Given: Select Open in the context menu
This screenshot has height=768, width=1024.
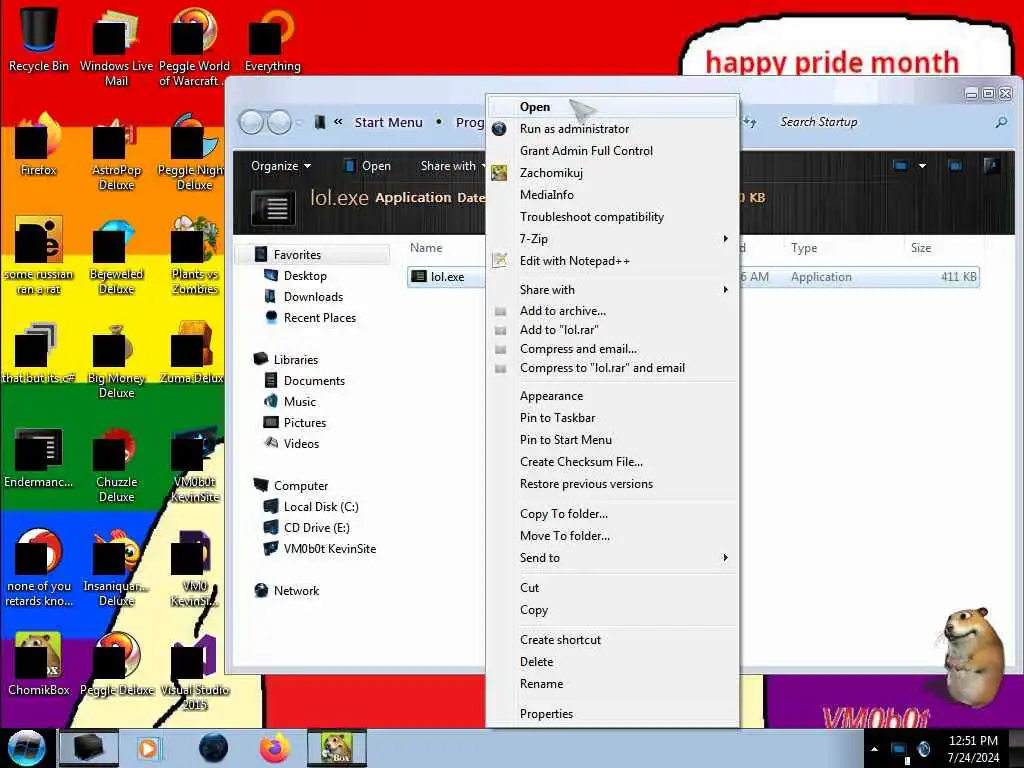Looking at the screenshot, I should 613,107.
